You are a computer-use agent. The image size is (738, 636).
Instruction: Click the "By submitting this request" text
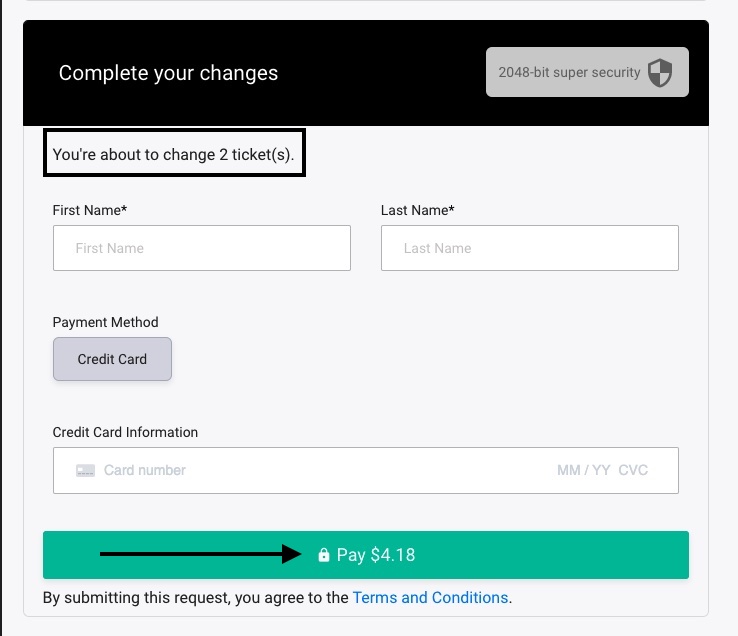196,597
